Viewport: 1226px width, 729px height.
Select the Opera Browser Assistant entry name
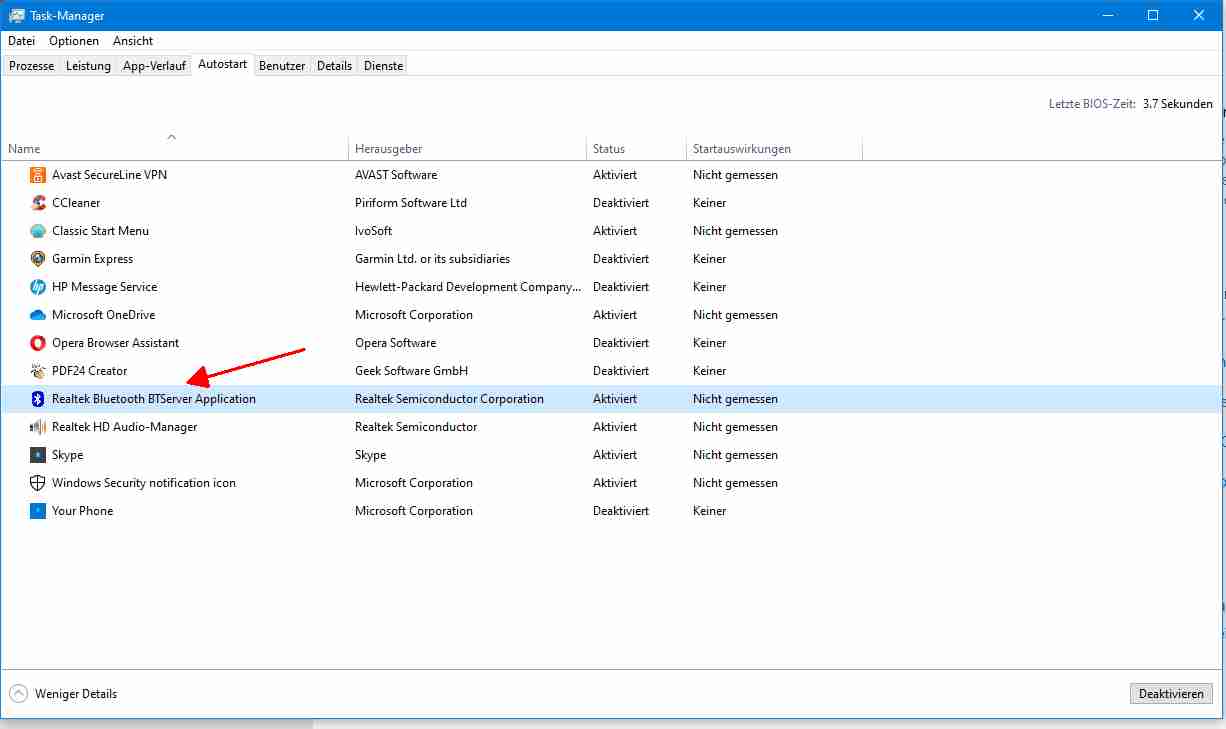pyautogui.click(x=115, y=343)
